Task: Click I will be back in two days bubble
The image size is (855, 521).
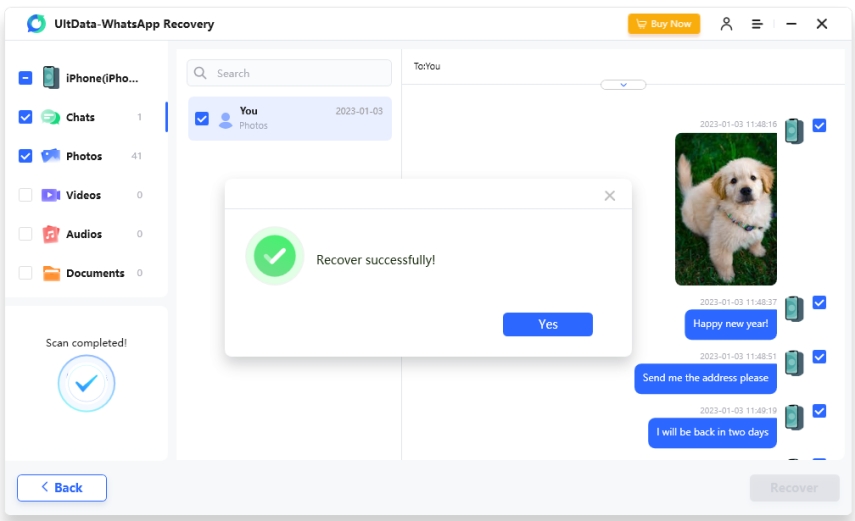Action: [712, 433]
